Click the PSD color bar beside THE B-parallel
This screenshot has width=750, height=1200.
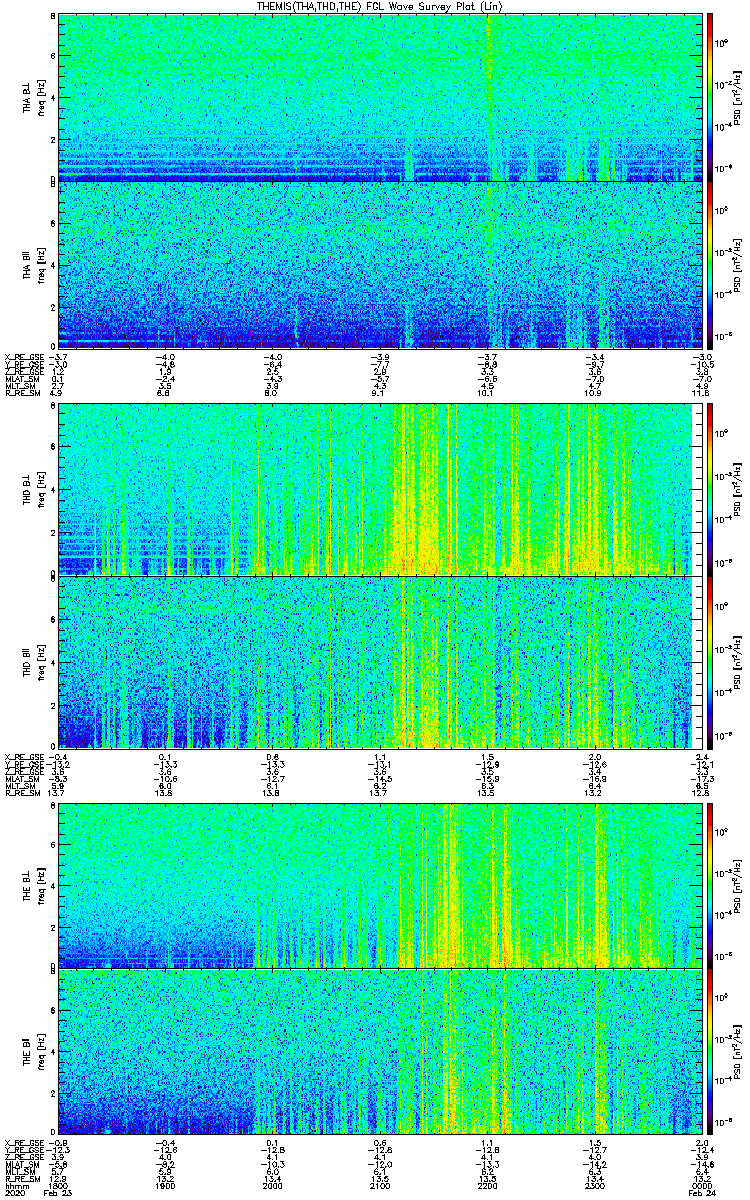coord(710,1052)
